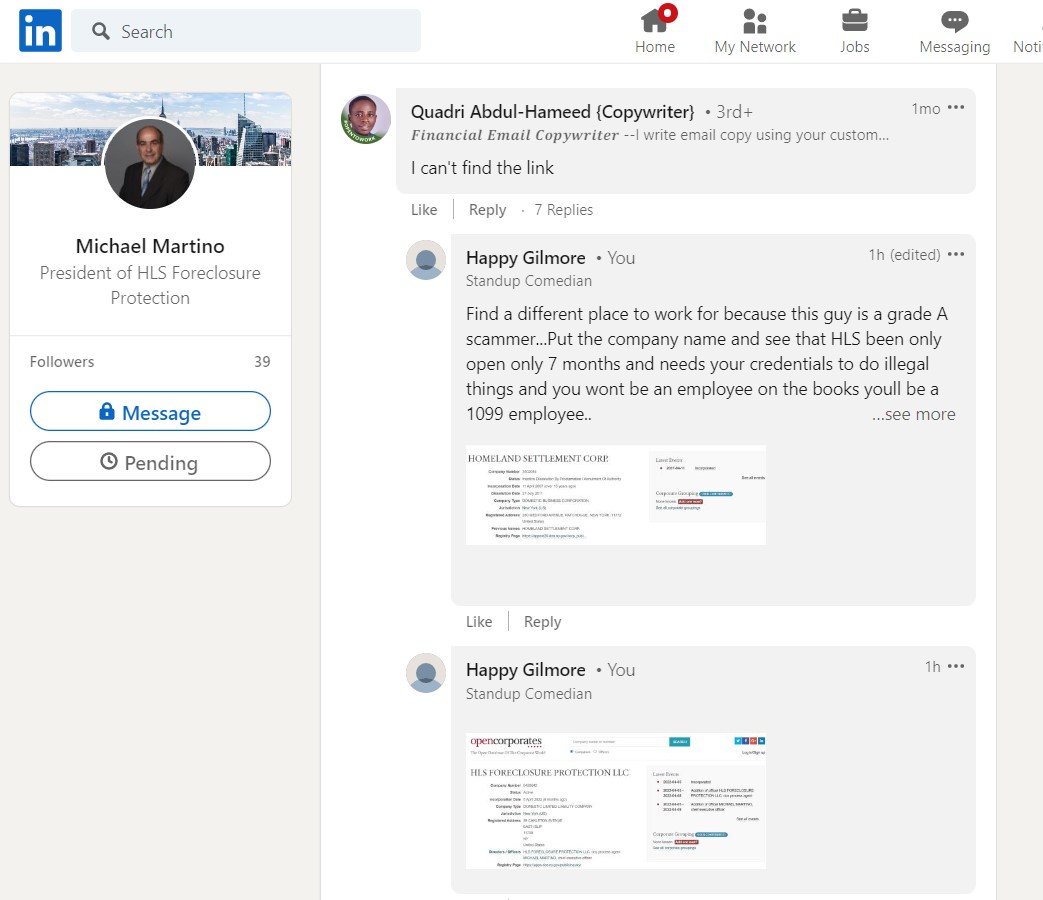Click the search magnifier icon
The width and height of the screenshot is (1043, 900).
pyautogui.click(x=100, y=31)
